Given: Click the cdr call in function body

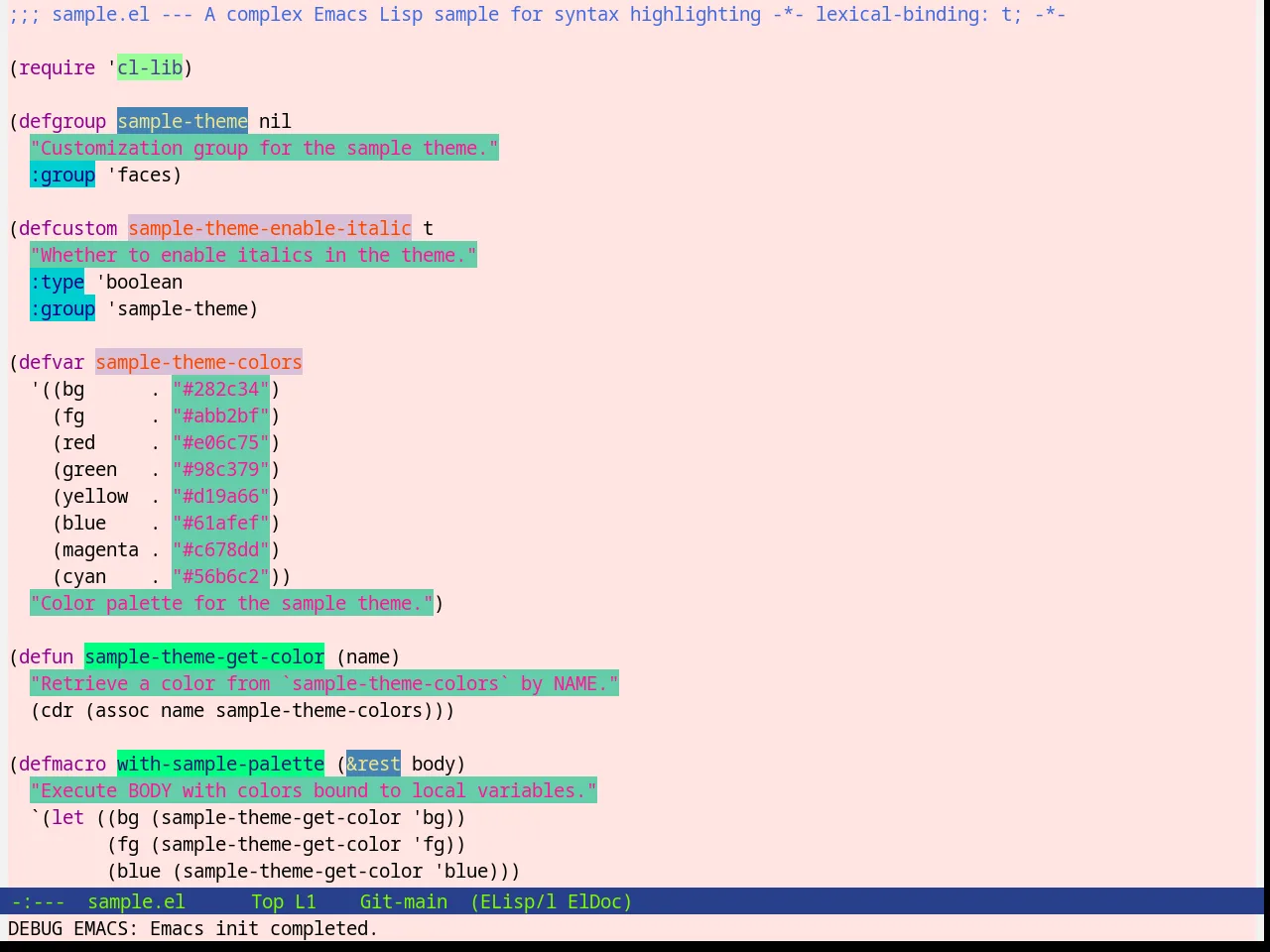Looking at the screenshot, I should pyautogui.click(x=58, y=710).
